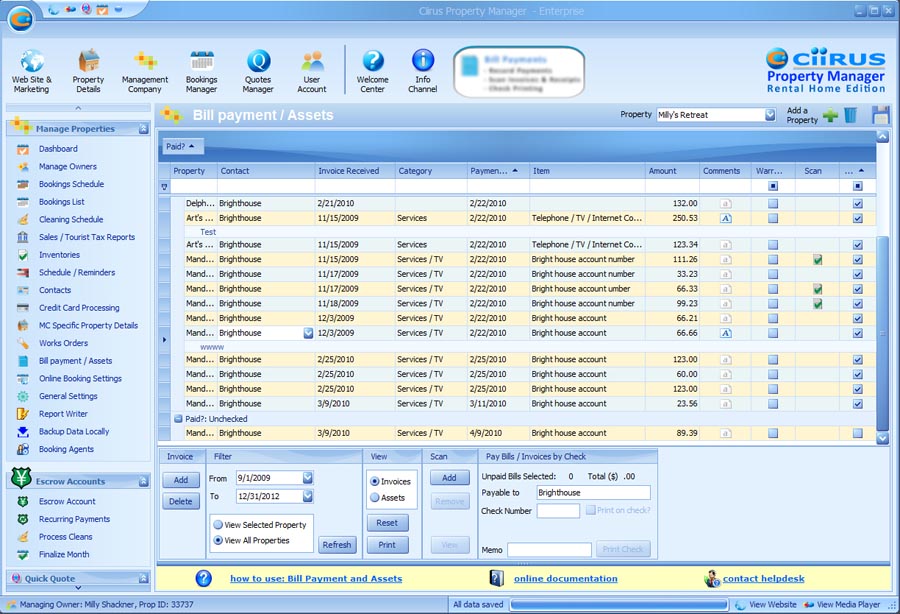Select View All Properties radio button

(218, 540)
